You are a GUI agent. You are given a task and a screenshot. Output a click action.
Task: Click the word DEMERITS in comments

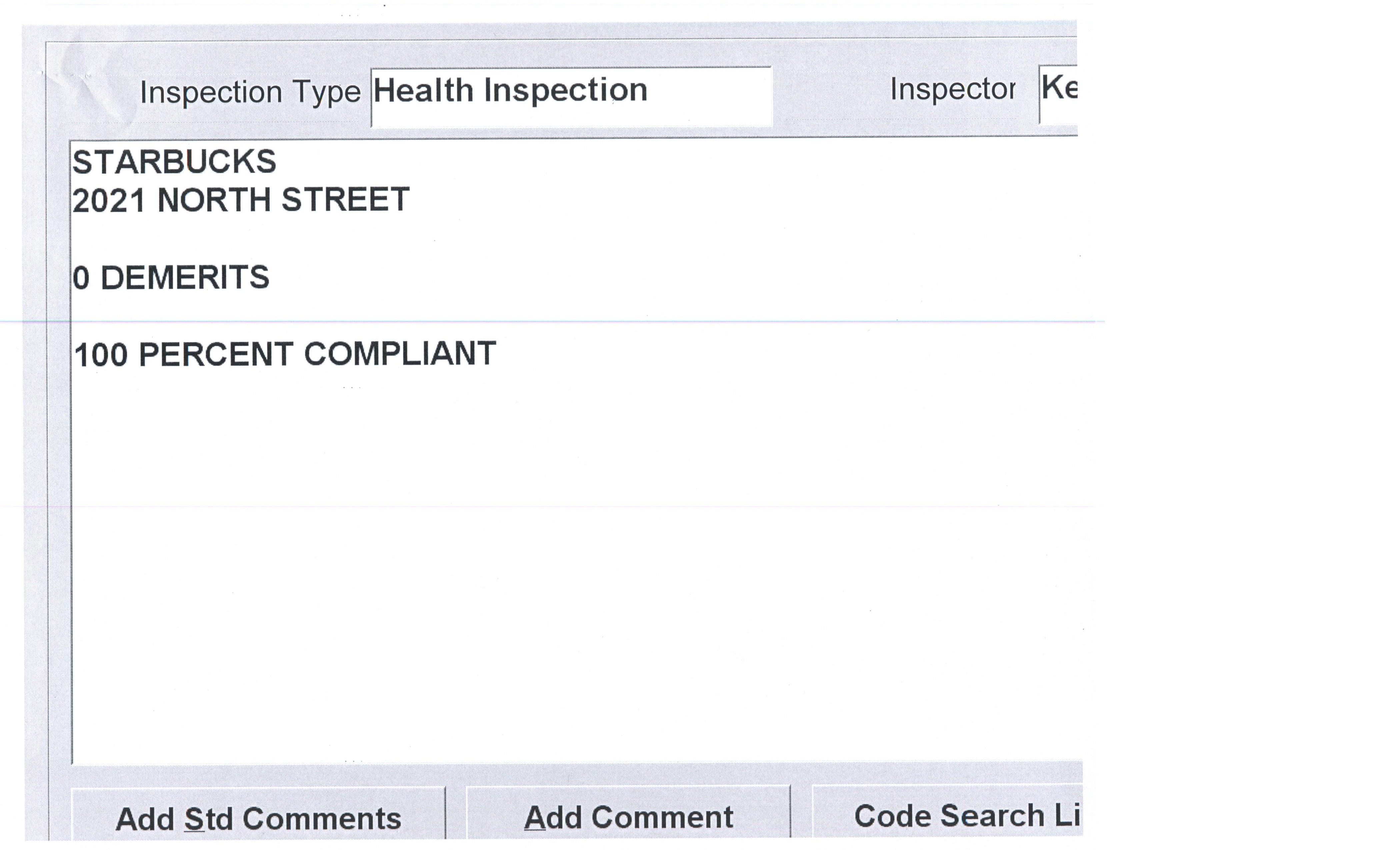pyautogui.click(x=185, y=278)
